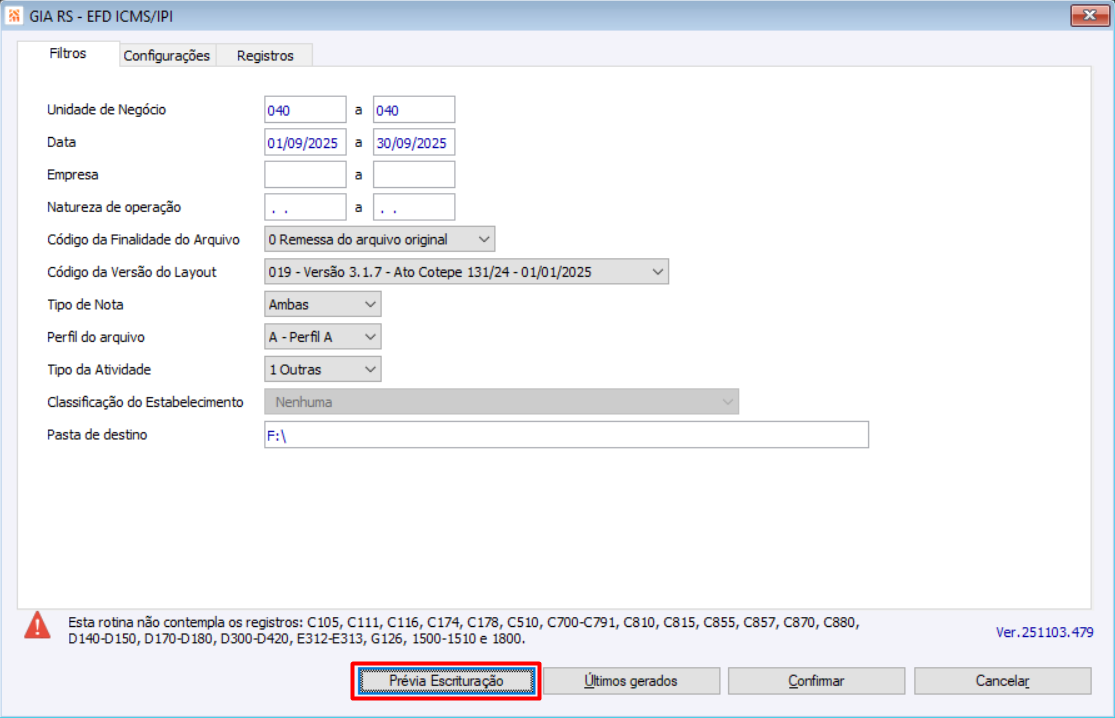Click the Unidade de Negócio label
The image size is (1115, 718).
click(107, 109)
